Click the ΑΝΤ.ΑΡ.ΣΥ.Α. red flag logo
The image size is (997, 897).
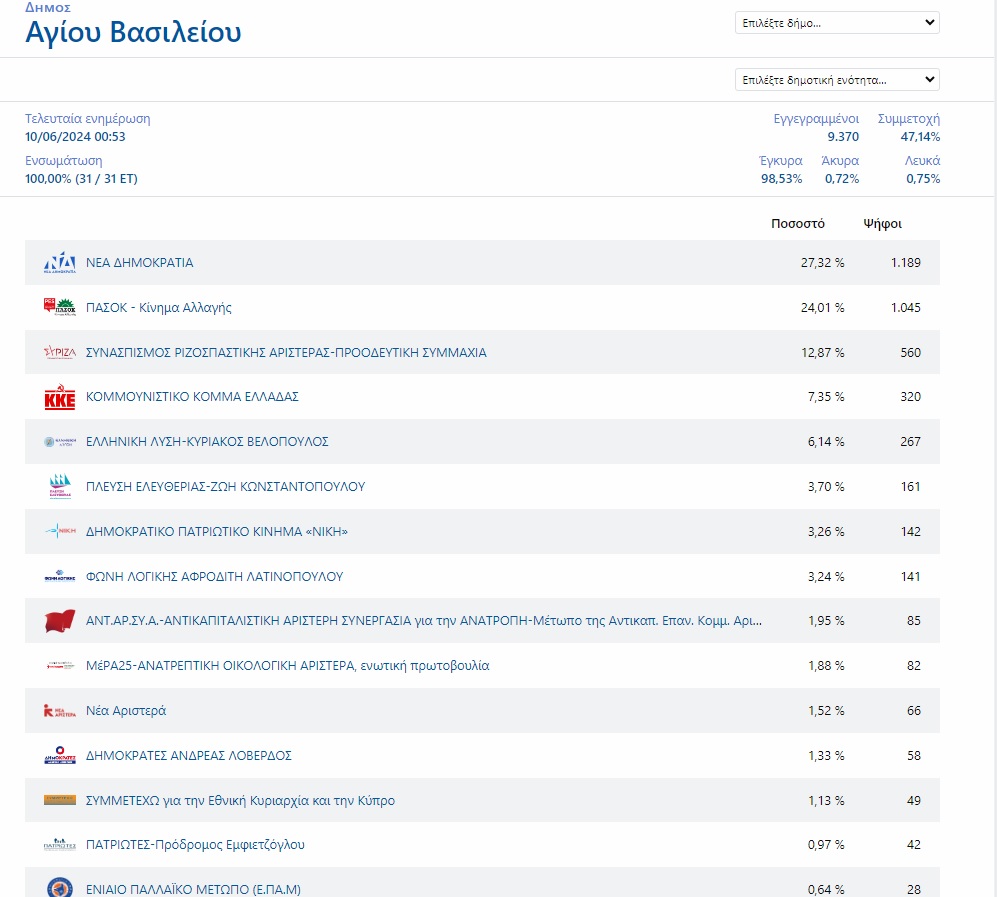point(60,621)
